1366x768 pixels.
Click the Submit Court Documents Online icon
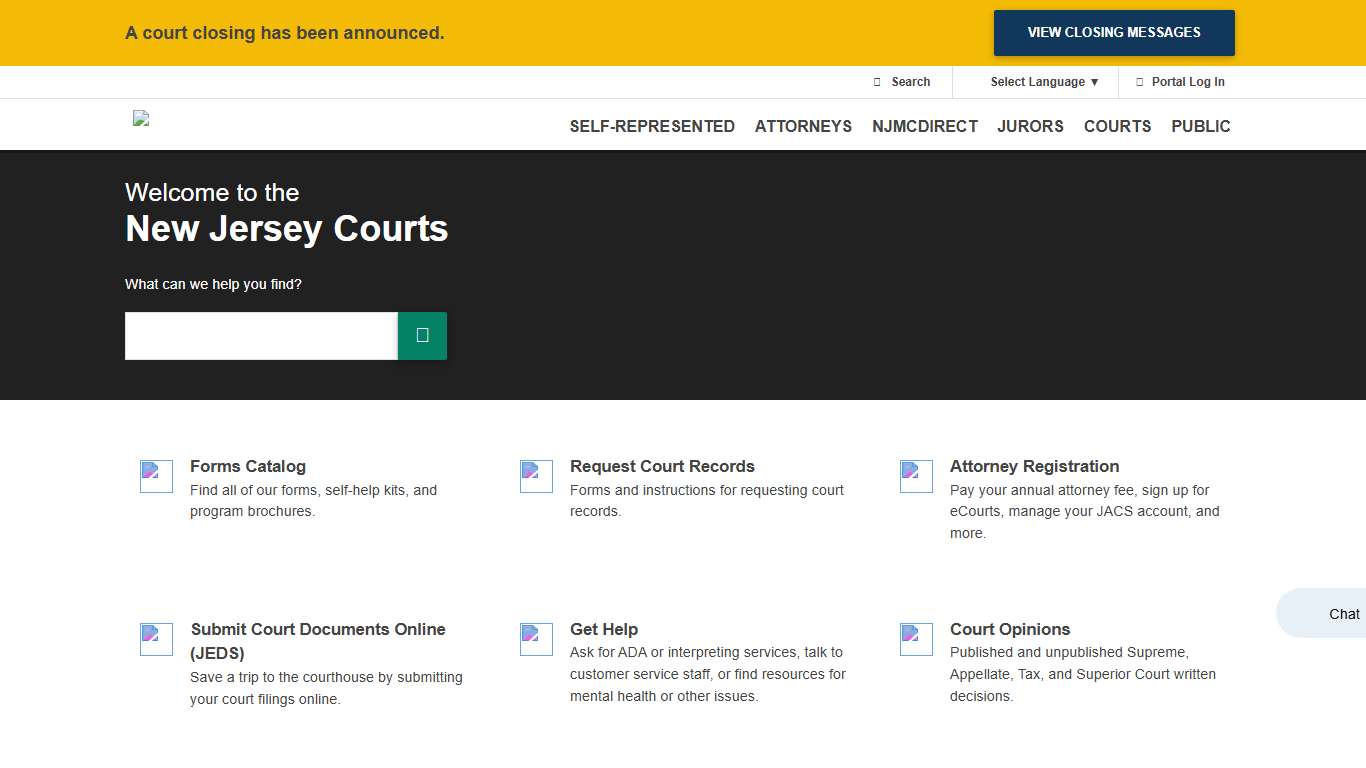[x=156, y=639]
